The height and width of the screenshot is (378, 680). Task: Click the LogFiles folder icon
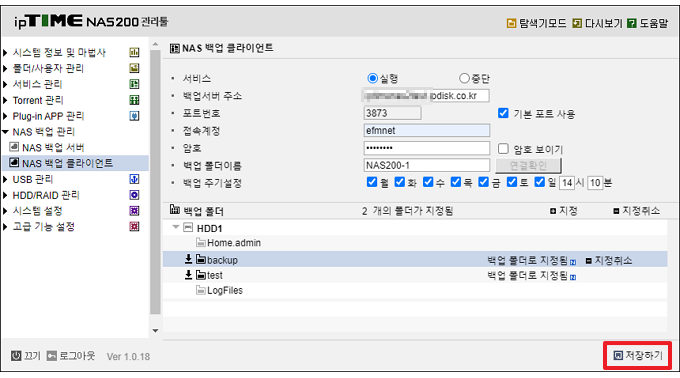pyautogui.click(x=201, y=290)
